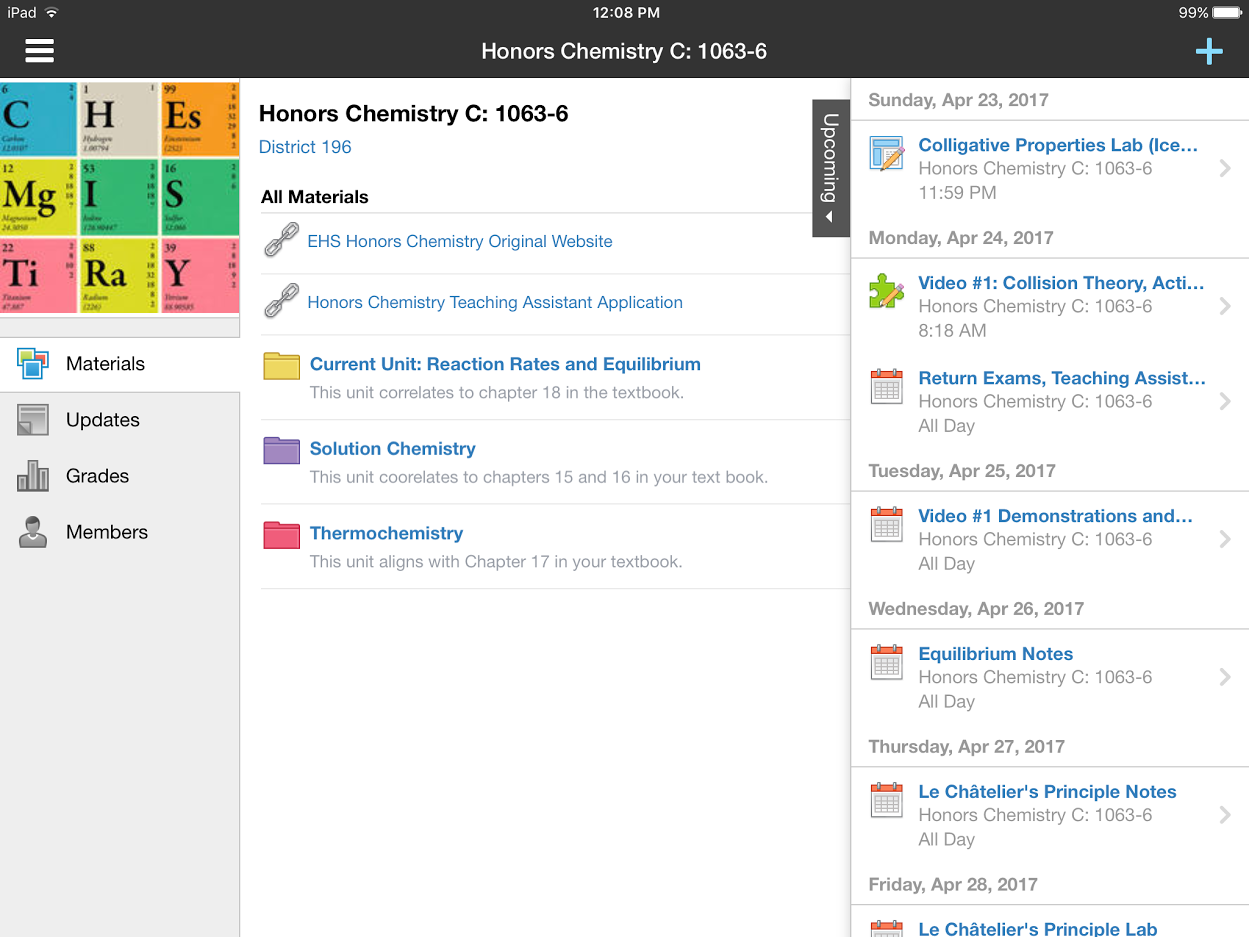
Task: Collapse the Upcoming side panel tab
Action: (830, 168)
